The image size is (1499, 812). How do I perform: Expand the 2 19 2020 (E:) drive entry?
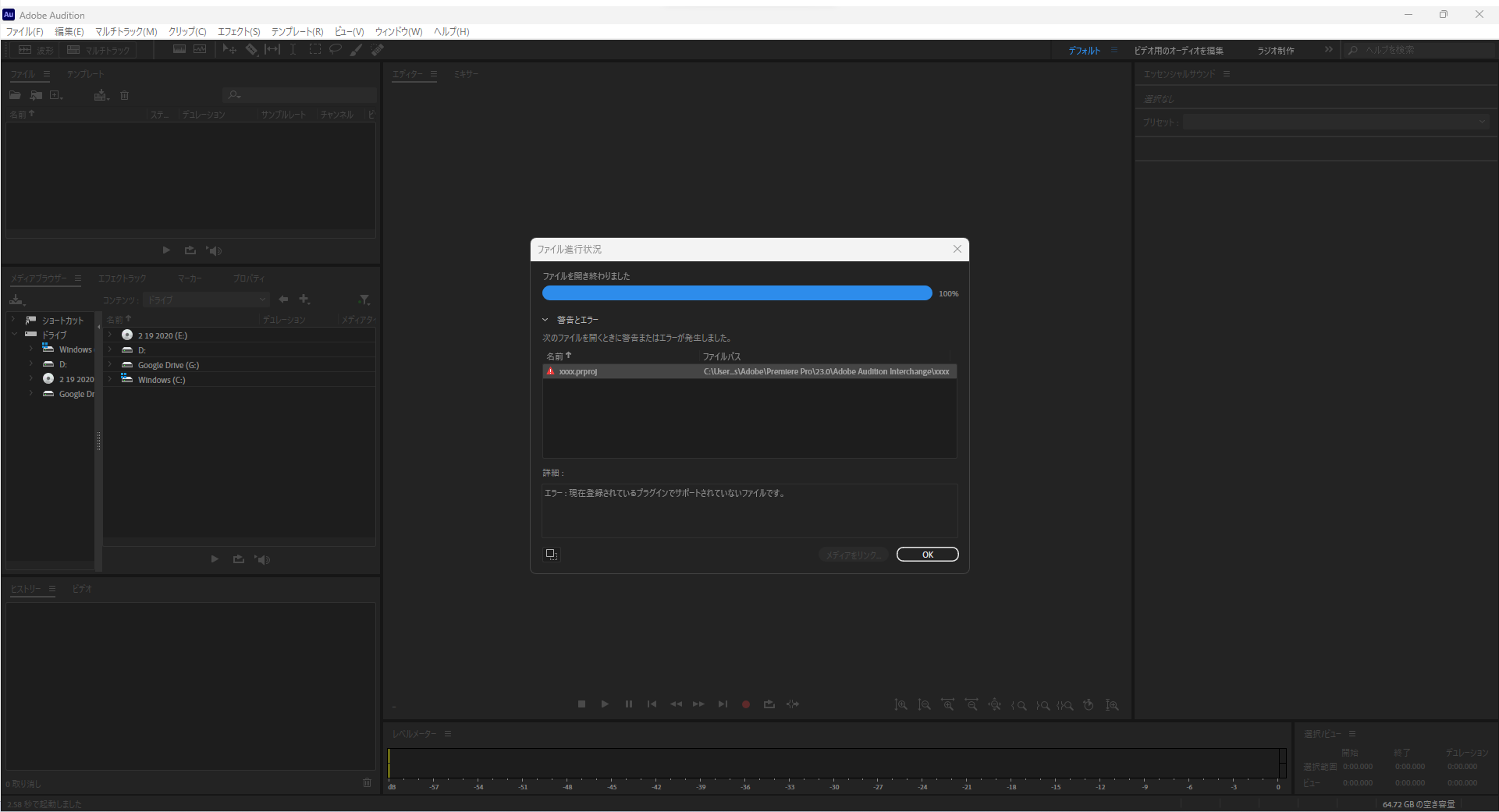[x=110, y=335]
